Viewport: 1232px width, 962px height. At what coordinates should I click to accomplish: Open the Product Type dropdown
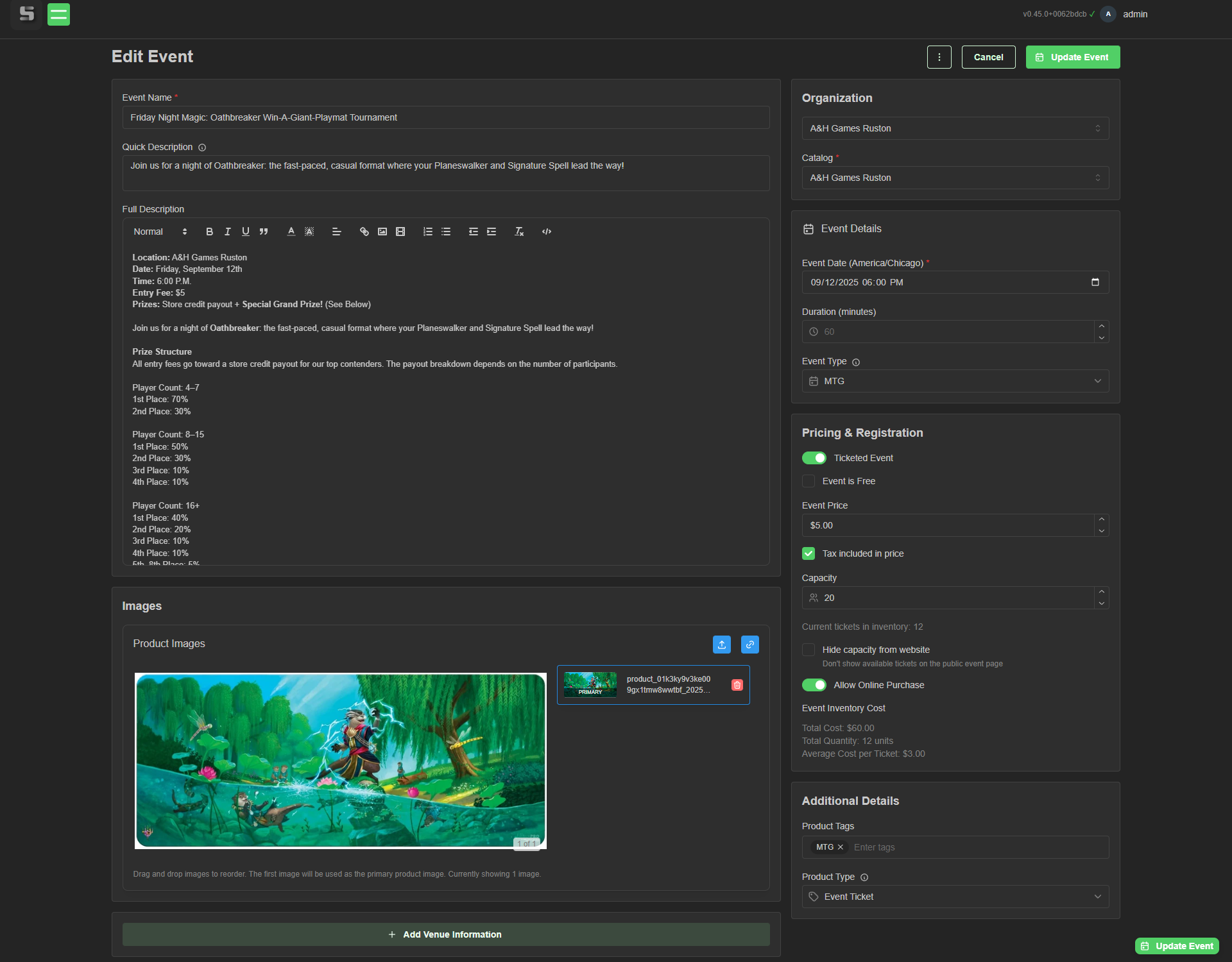coord(955,896)
